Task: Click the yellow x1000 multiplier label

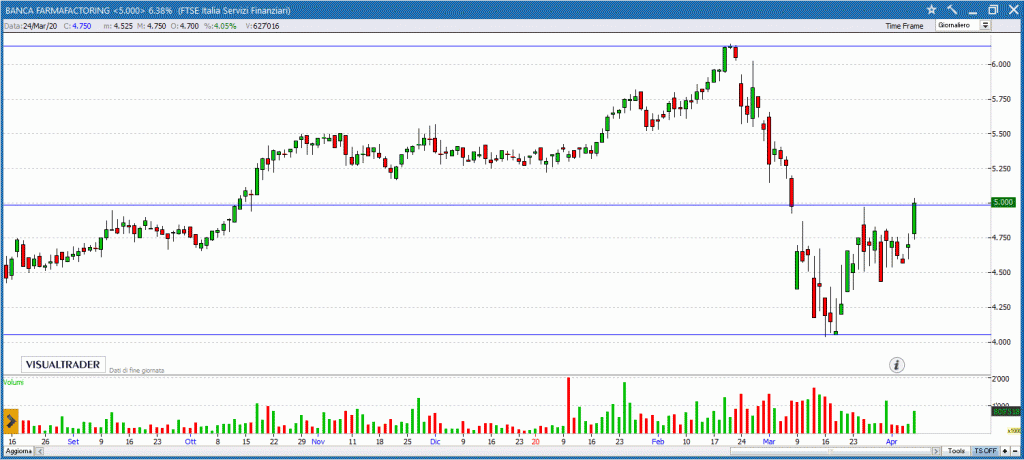Action: 1014,430
